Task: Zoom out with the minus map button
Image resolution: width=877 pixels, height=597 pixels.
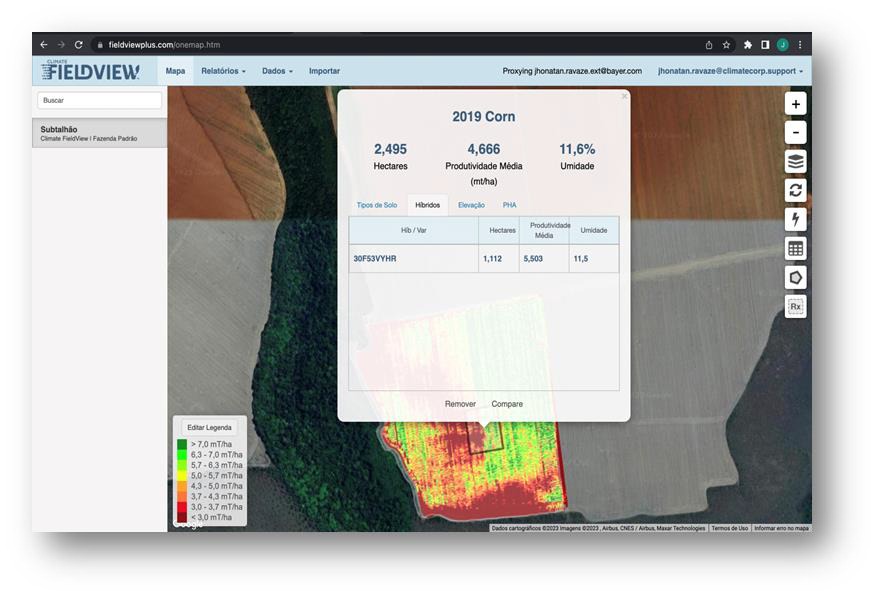Action: (795, 133)
